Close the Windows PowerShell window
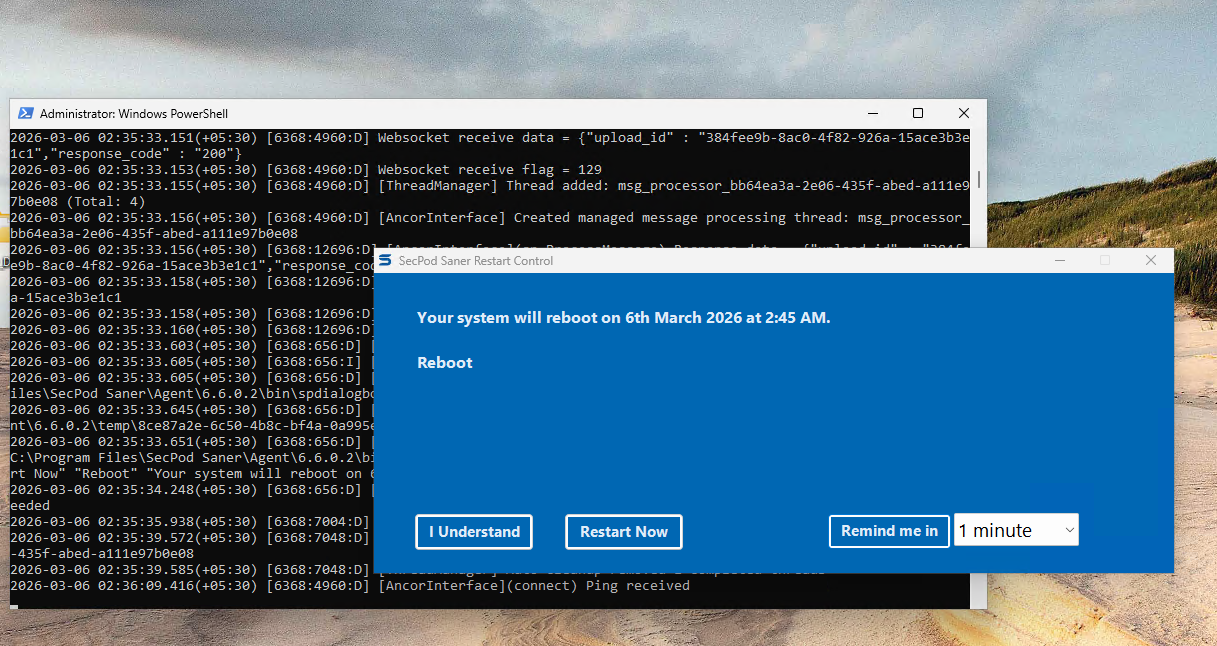This screenshot has width=1217, height=646. [x=964, y=113]
